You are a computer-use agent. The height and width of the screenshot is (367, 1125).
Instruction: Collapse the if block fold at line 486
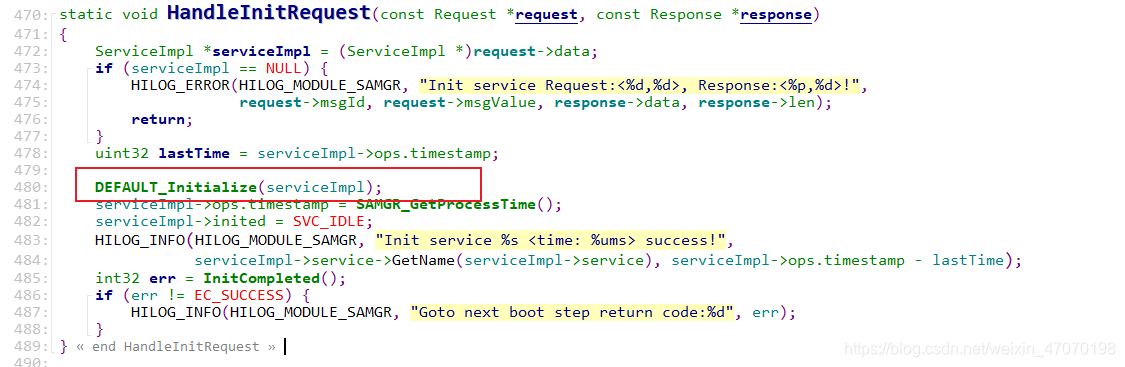coord(90,295)
